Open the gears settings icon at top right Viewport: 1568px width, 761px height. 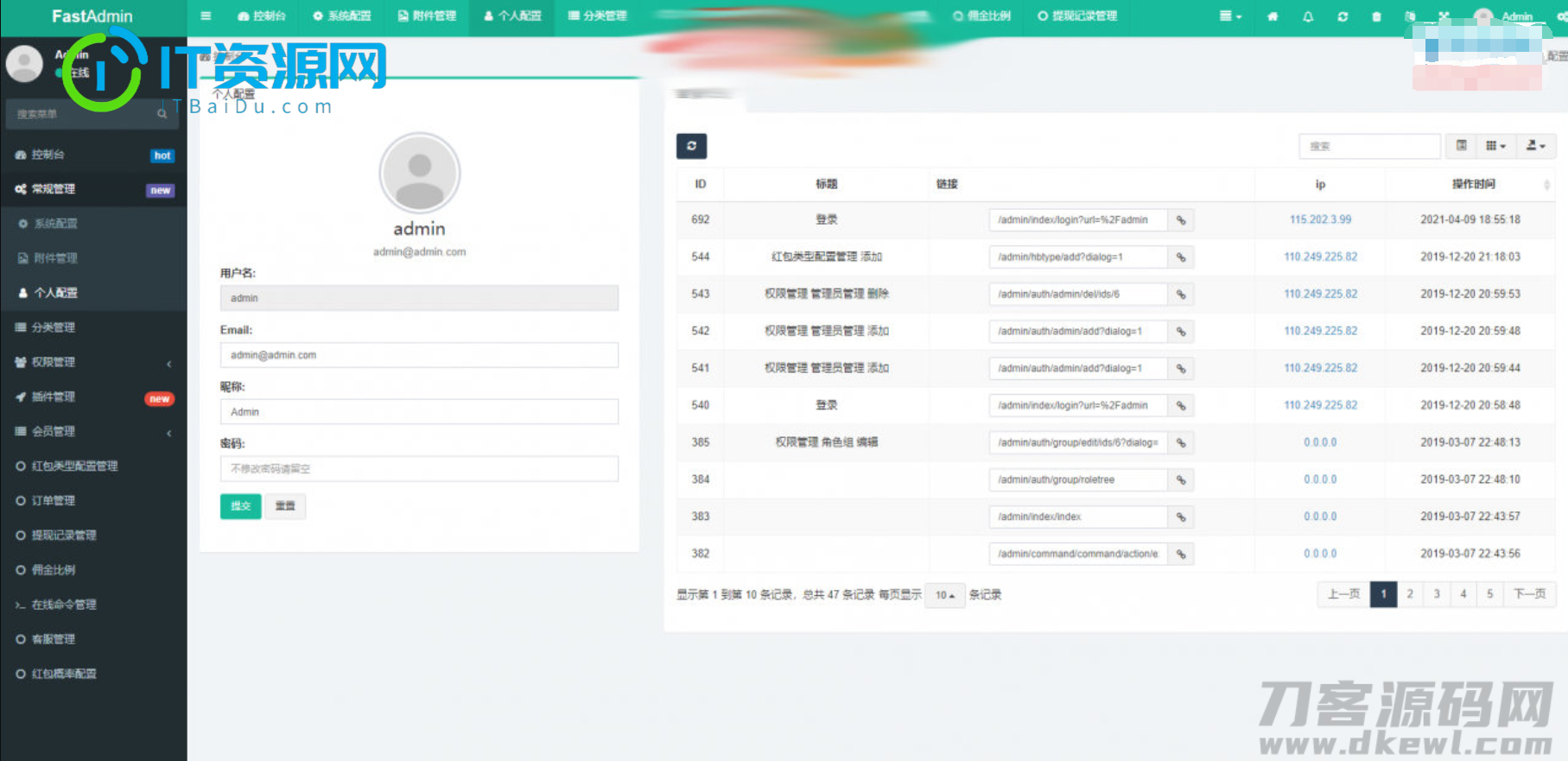(1560, 16)
